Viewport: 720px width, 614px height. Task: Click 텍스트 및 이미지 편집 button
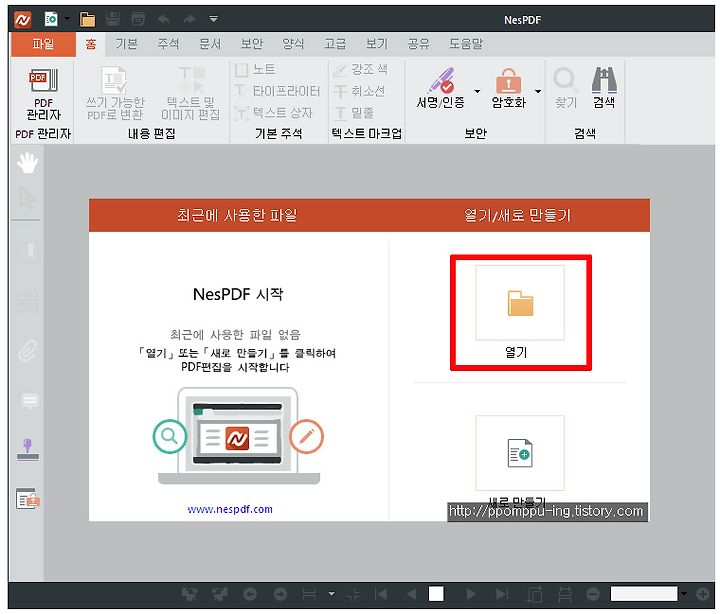[x=191, y=94]
